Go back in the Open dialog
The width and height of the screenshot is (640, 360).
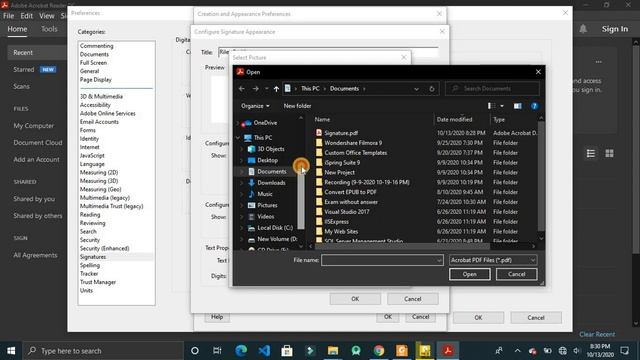click(242, 89)
